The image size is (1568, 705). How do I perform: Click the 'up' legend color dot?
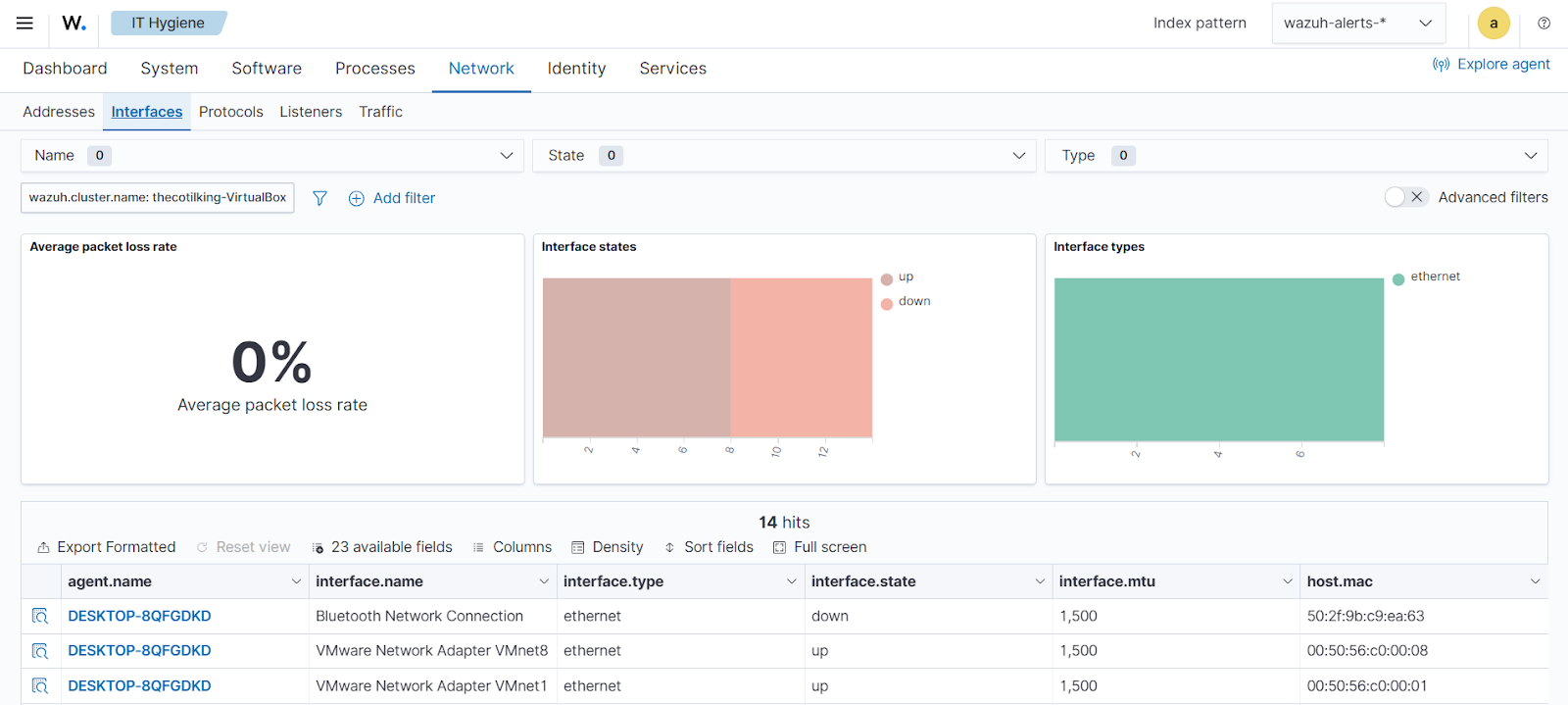point(887,279)
